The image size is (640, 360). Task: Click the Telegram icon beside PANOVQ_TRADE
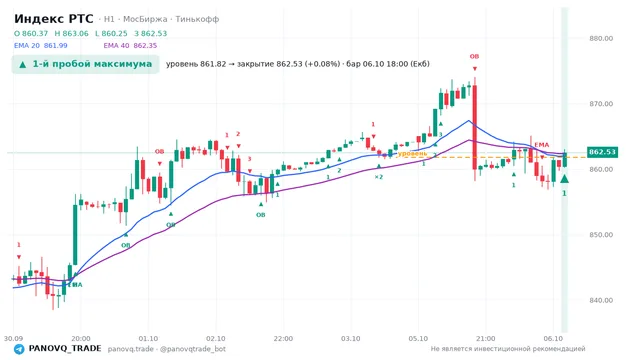[x=19, y=349]
